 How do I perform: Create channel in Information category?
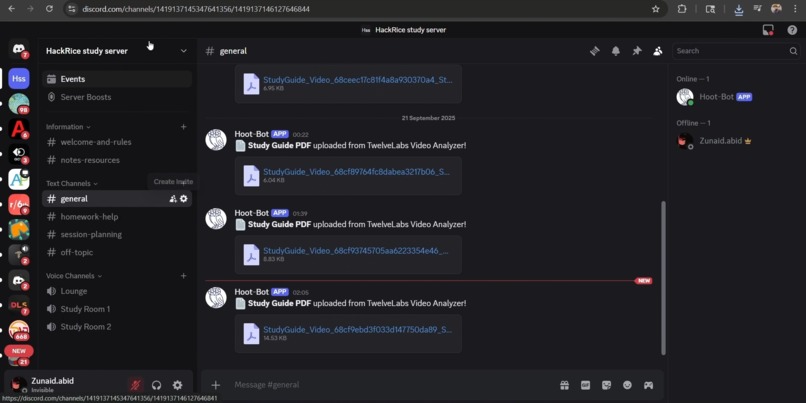click(x=184, y=127)
